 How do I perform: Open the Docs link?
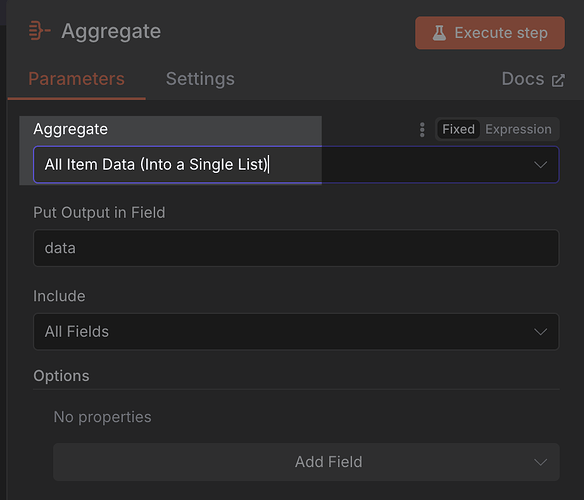(x=533, y=79)
